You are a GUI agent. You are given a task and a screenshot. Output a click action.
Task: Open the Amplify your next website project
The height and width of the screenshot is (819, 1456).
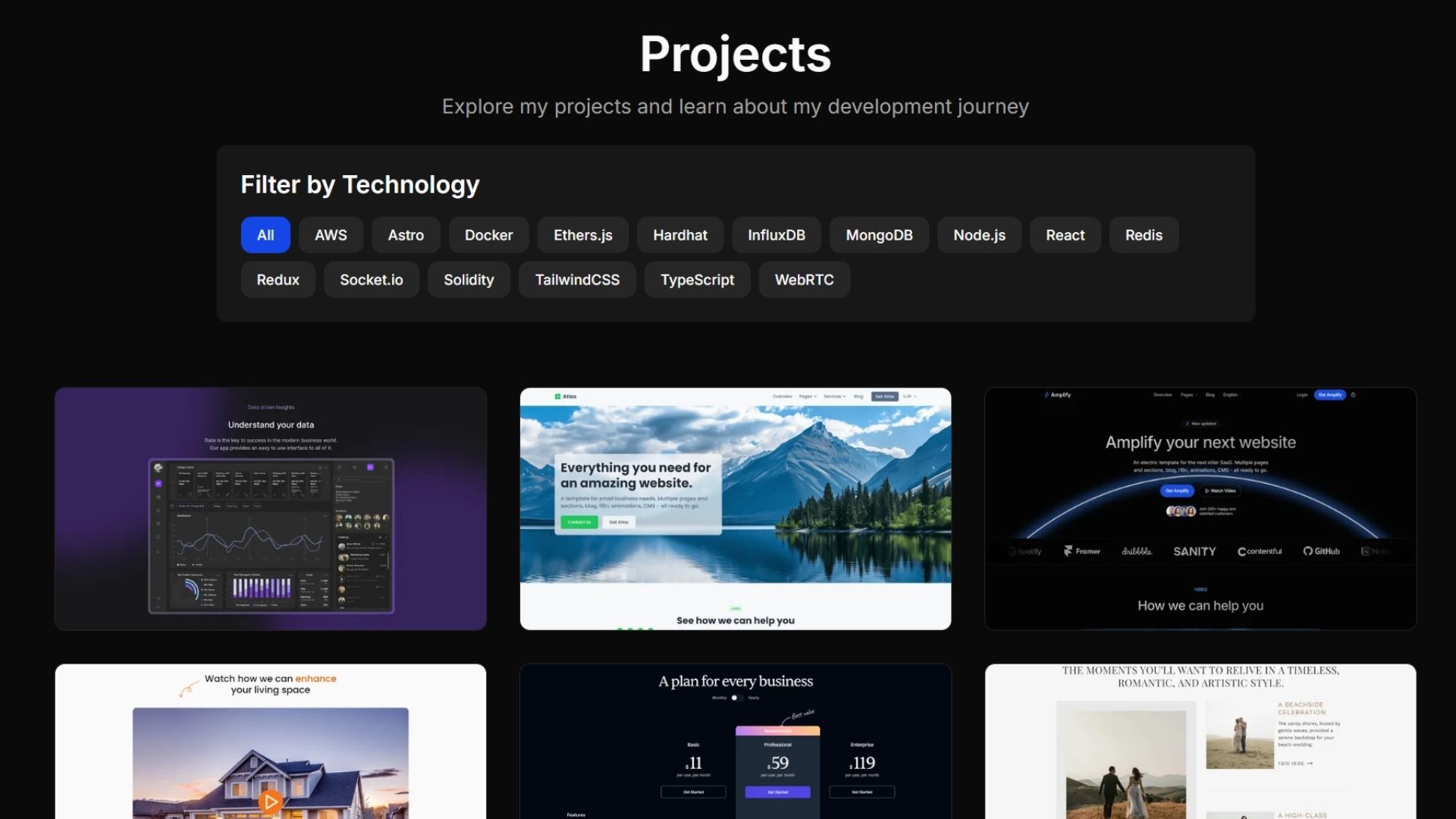pos(1200,509)
